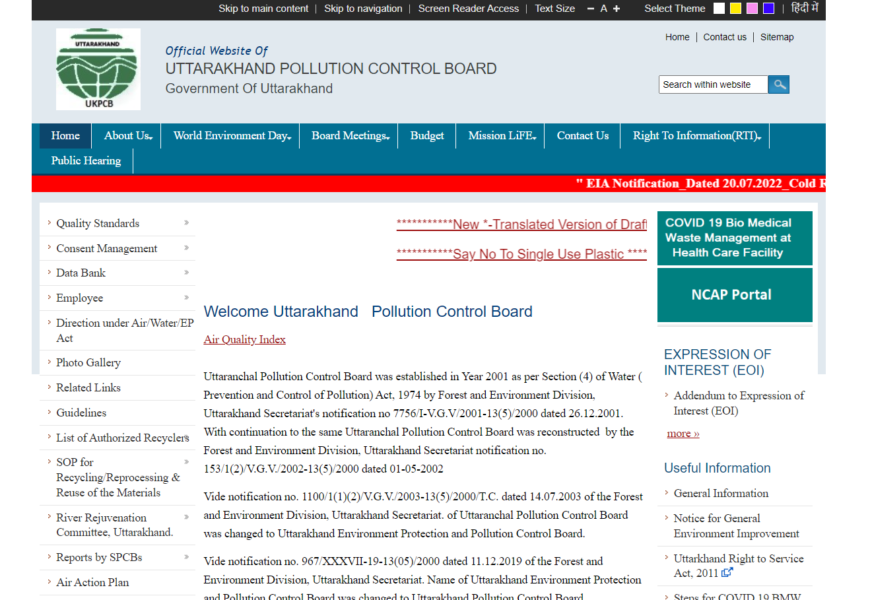Select the white theme swatch

(x=719, y=8)
